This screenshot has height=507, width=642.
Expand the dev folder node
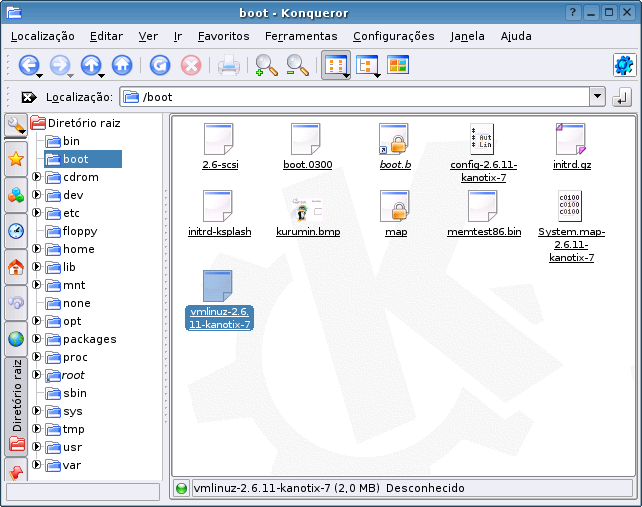37,195
